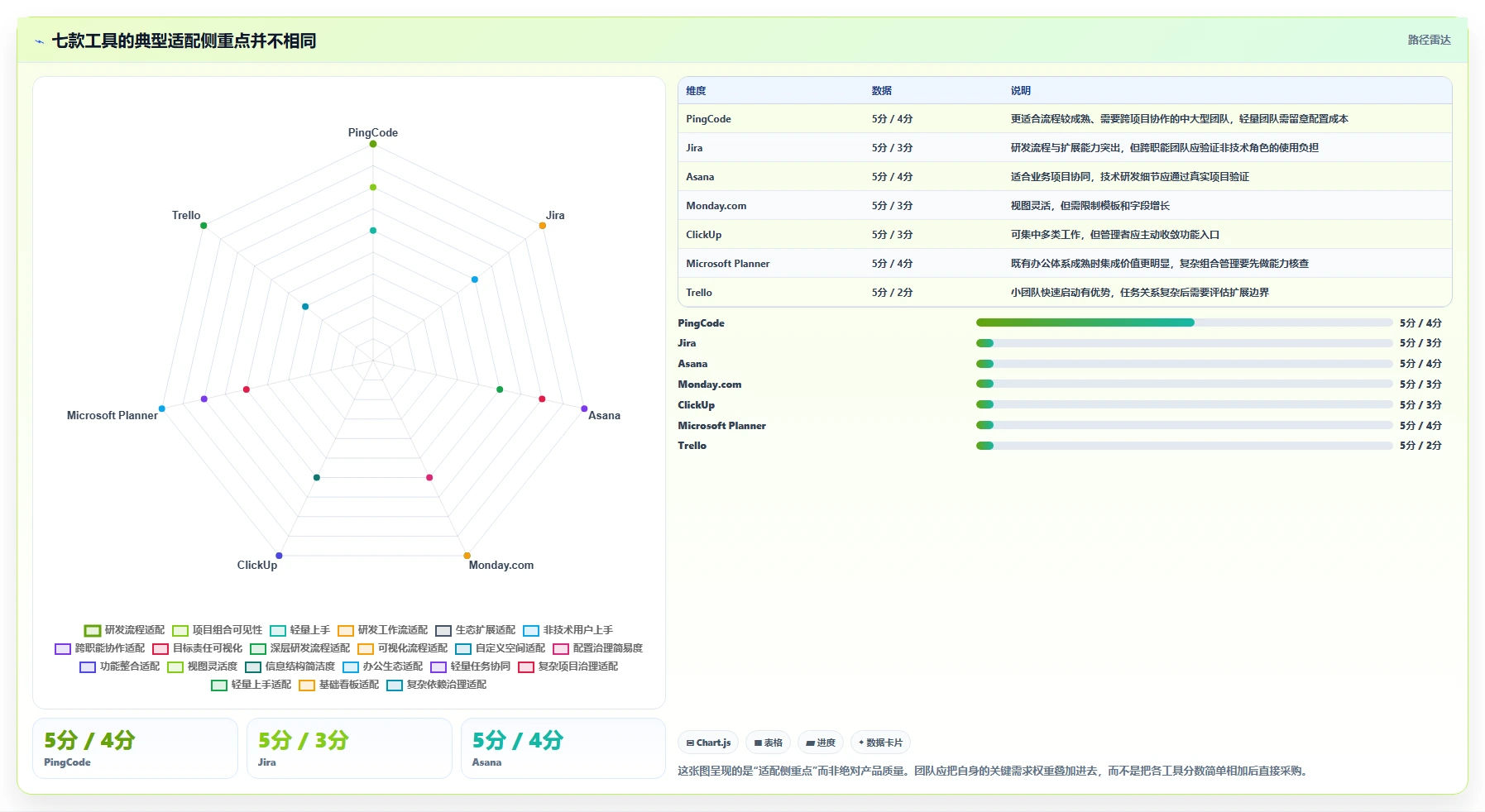The height and width of the screenshot is (812, 1485).
Task: Click the Microsoft Planner progress bar
Action: [1184, 425]
